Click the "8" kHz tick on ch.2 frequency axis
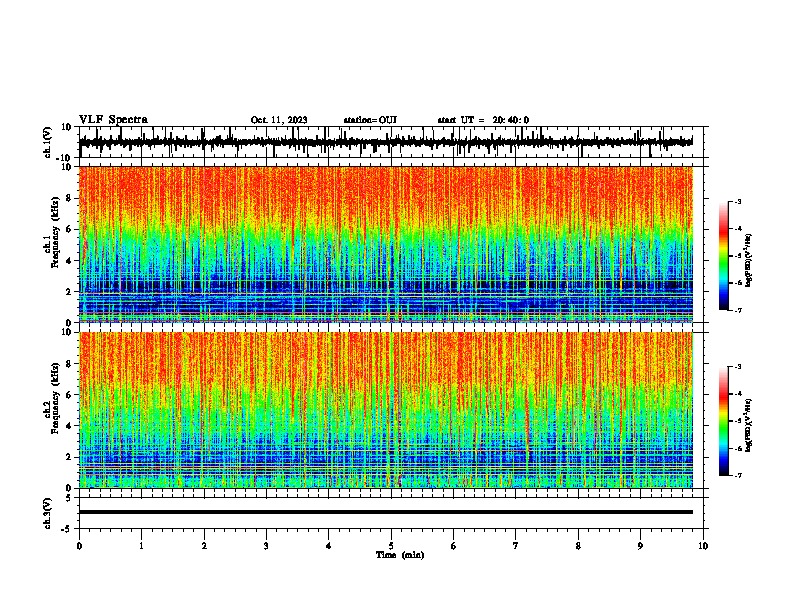Image resolution: width=792 pixels, height=612 pixels. [x=69, y=364]
